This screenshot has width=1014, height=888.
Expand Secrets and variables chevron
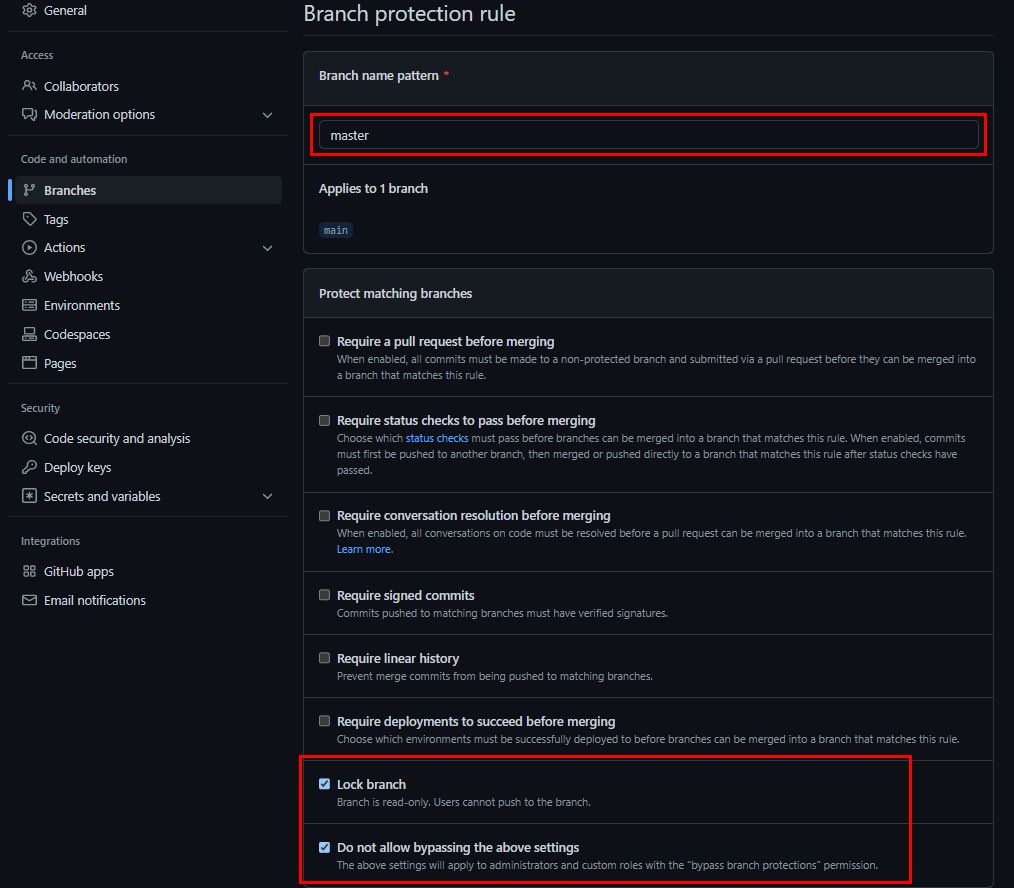pyautogui.click(x=267, y=497)
